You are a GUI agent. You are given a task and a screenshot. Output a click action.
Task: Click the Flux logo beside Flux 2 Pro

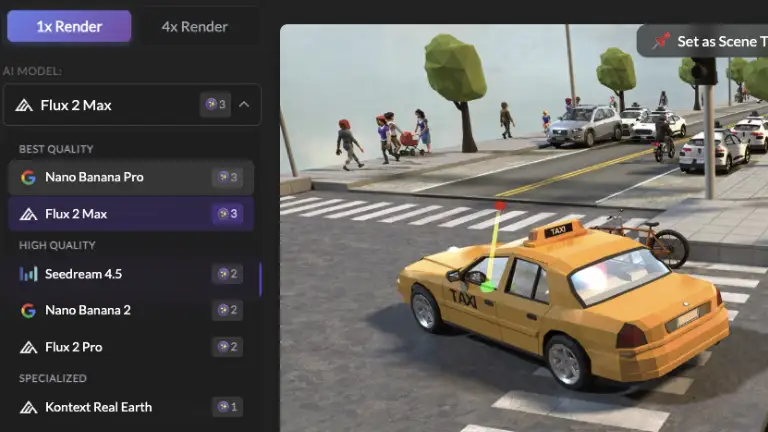tap(28, 347)
